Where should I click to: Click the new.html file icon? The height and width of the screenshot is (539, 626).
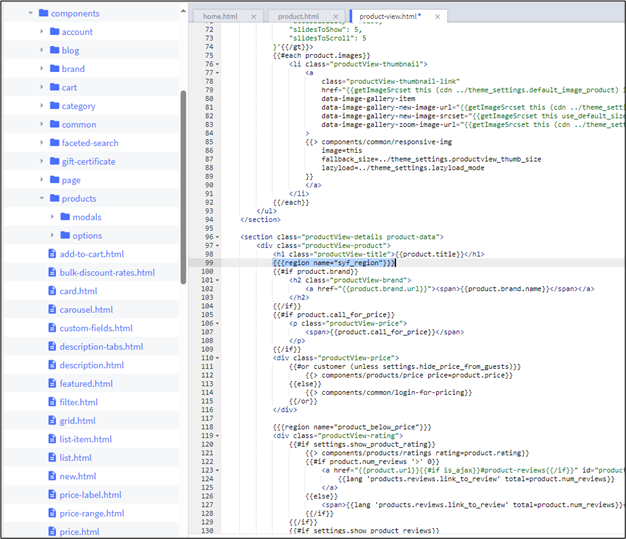52,476
